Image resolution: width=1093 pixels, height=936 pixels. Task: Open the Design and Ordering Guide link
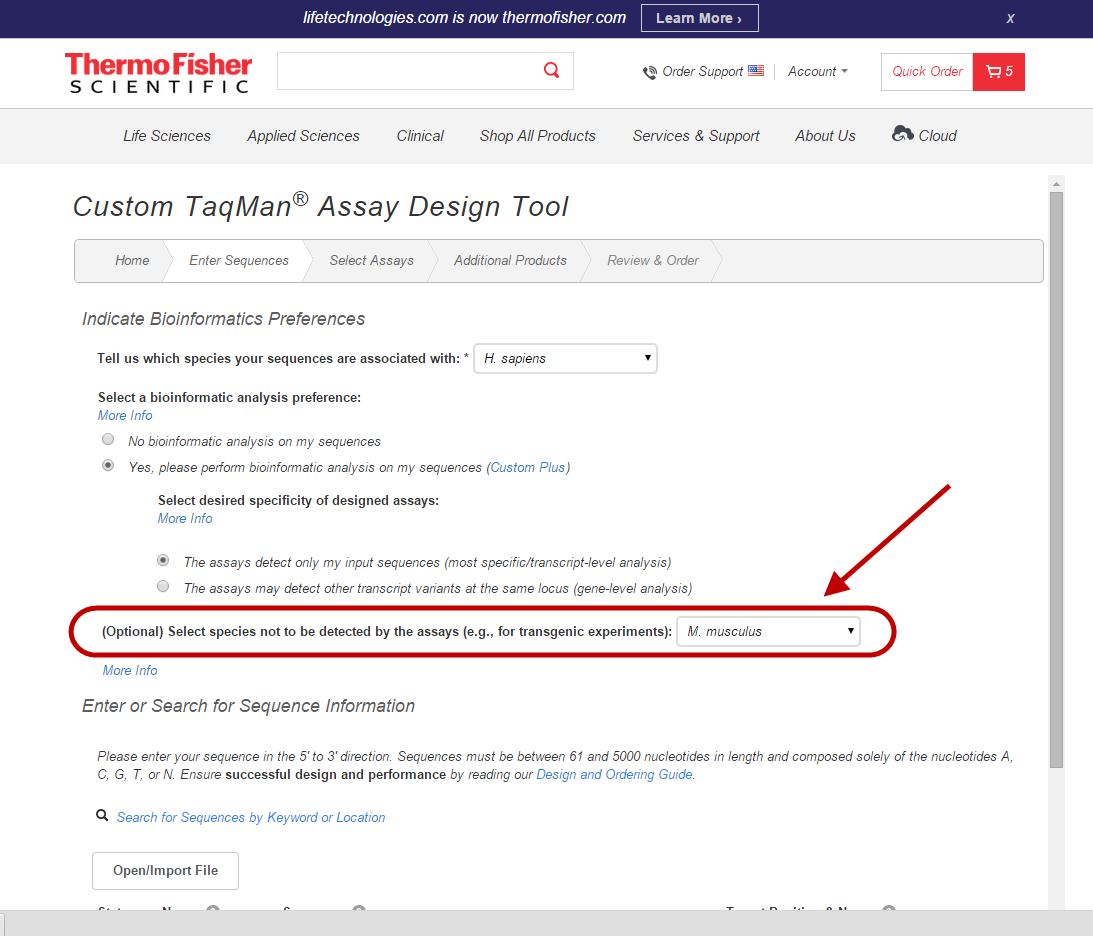click(x=614, y=775)
